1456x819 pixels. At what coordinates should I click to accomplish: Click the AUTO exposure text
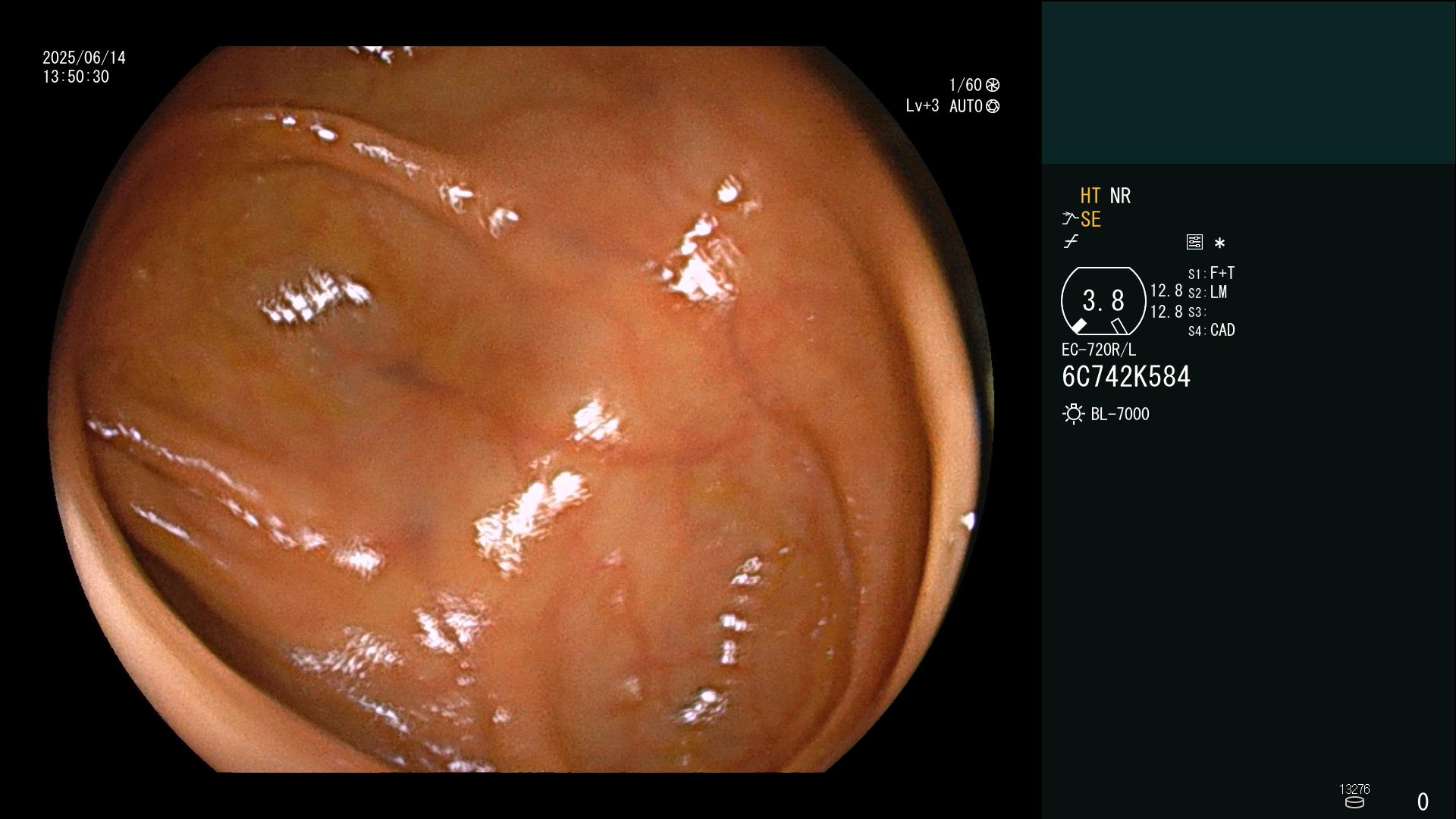(x=966, y=106)
